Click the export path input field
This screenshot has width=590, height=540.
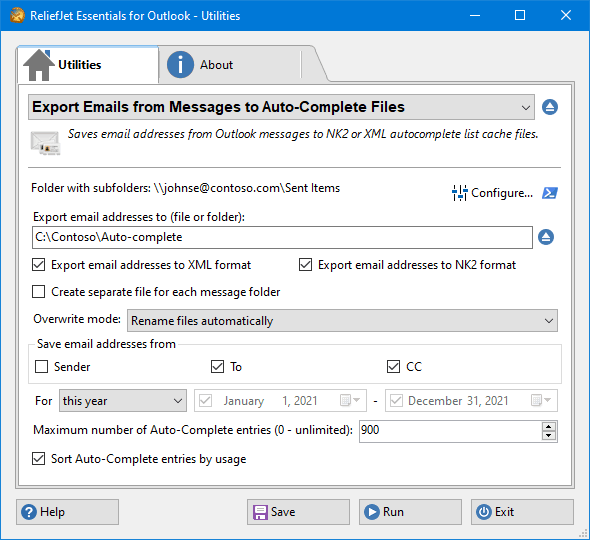tap(282, 237)
